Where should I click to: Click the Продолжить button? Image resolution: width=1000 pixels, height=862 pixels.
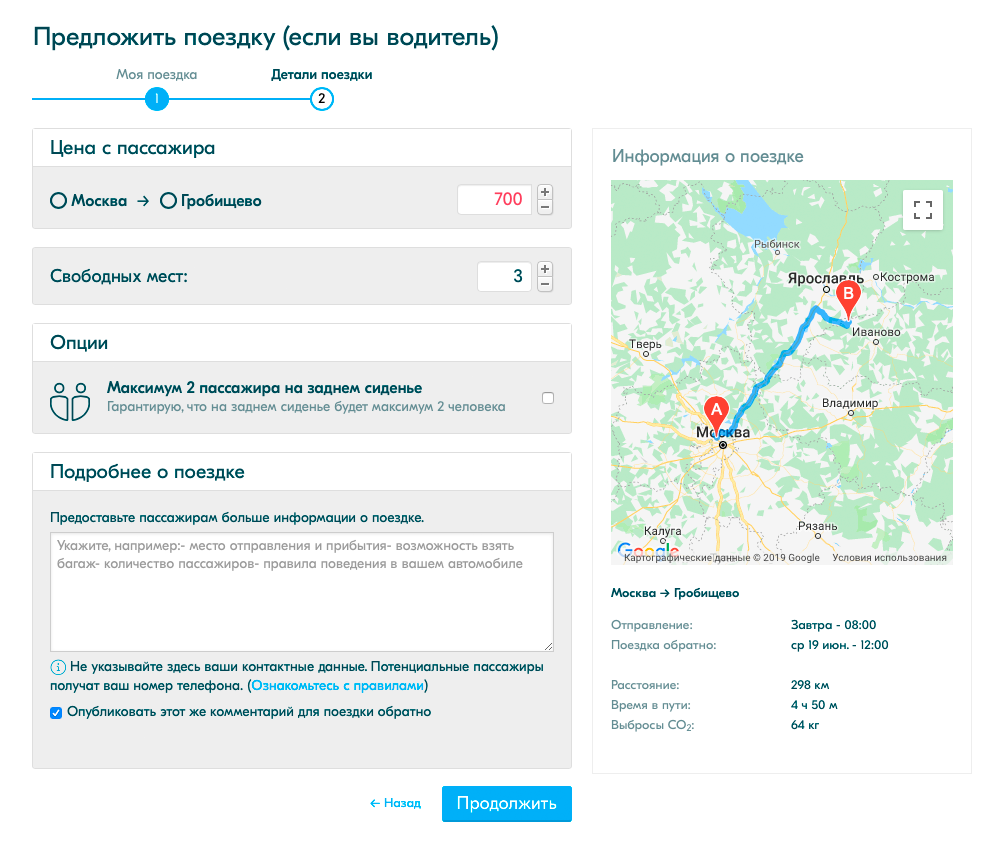pos(506,803)
